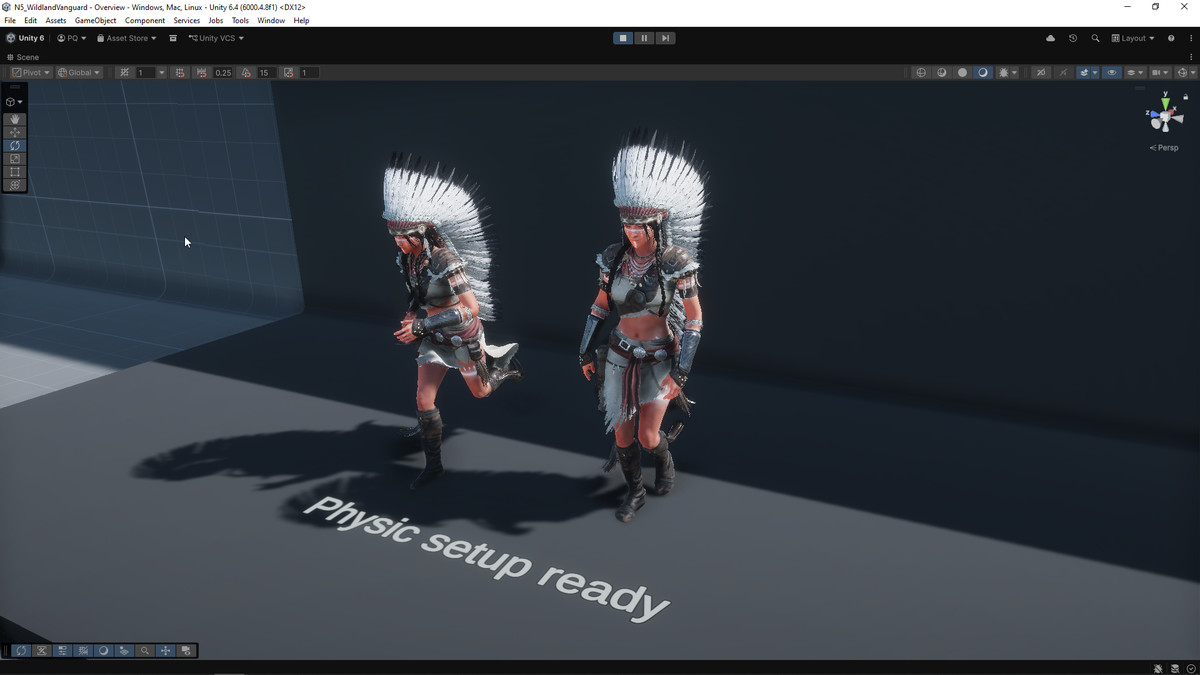
Task: Open the Scene view camera settings dropdown
Action: point(1161,73)
